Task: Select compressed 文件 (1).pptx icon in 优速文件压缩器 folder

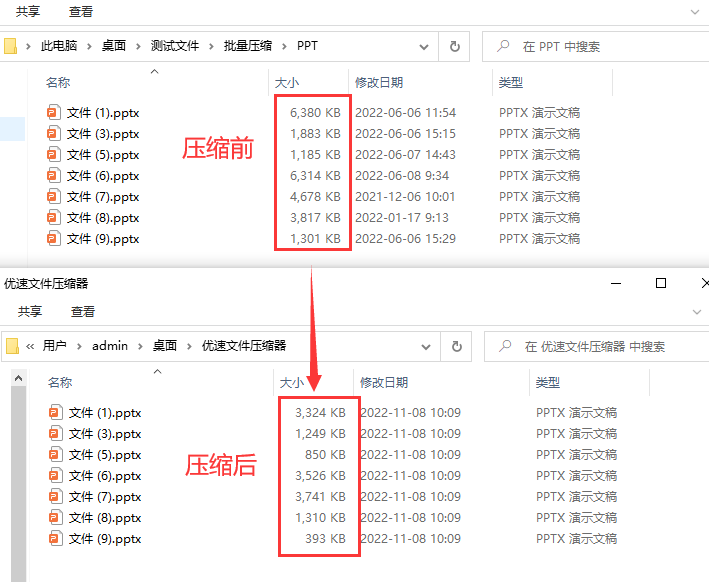Action: pyautogui.click(x=55, y=412)
